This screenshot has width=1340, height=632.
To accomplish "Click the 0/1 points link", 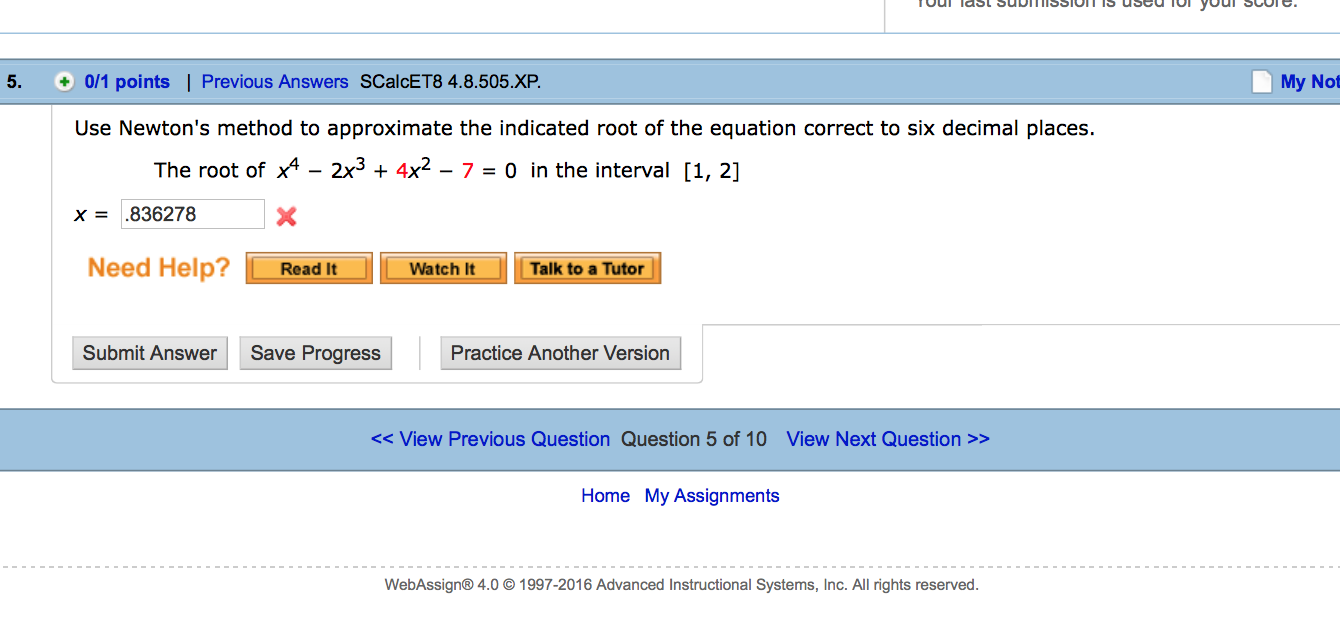I will click(x=127, y=82).
